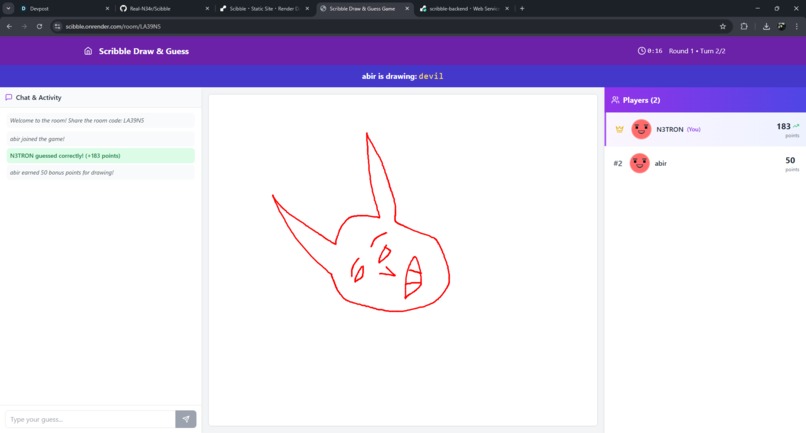Click the Chat & Activity heading

pyautogui.click(x=39, y=97)
